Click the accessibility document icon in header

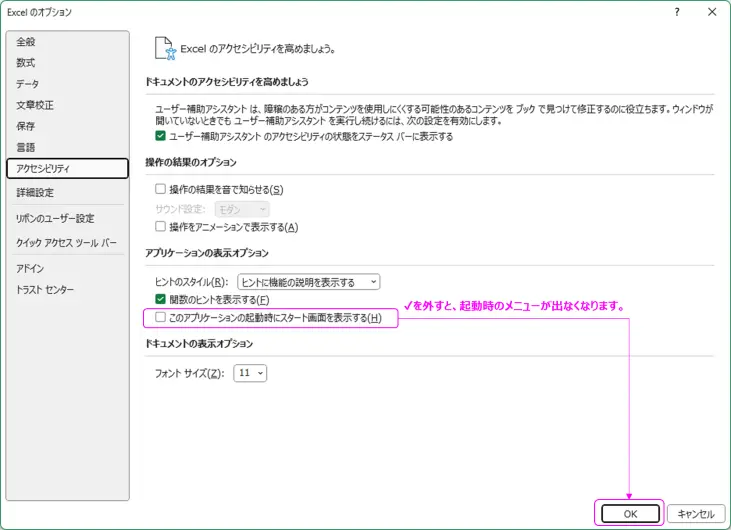click(x=166, y=48)
